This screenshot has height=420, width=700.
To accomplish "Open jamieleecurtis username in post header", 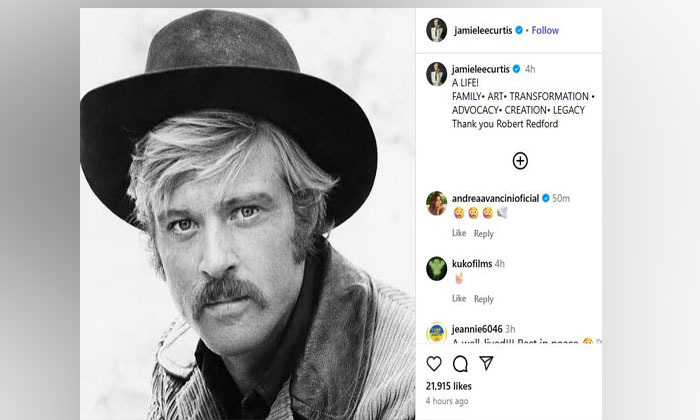I will click(x=484, y=30).
